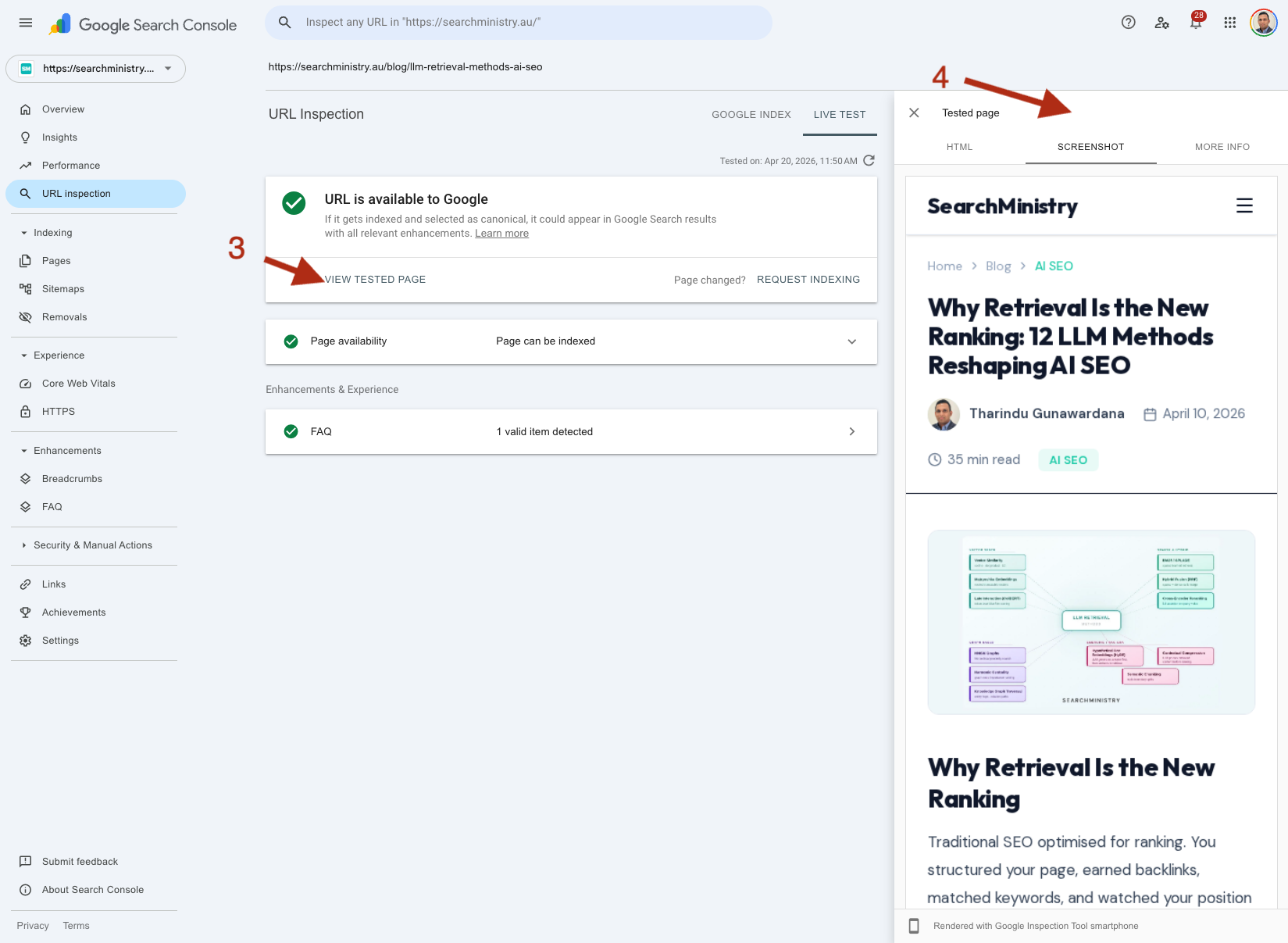This screenshot has height=943, width=1288.
Task: Open the property selector dropdown
Action: point(95,69)
